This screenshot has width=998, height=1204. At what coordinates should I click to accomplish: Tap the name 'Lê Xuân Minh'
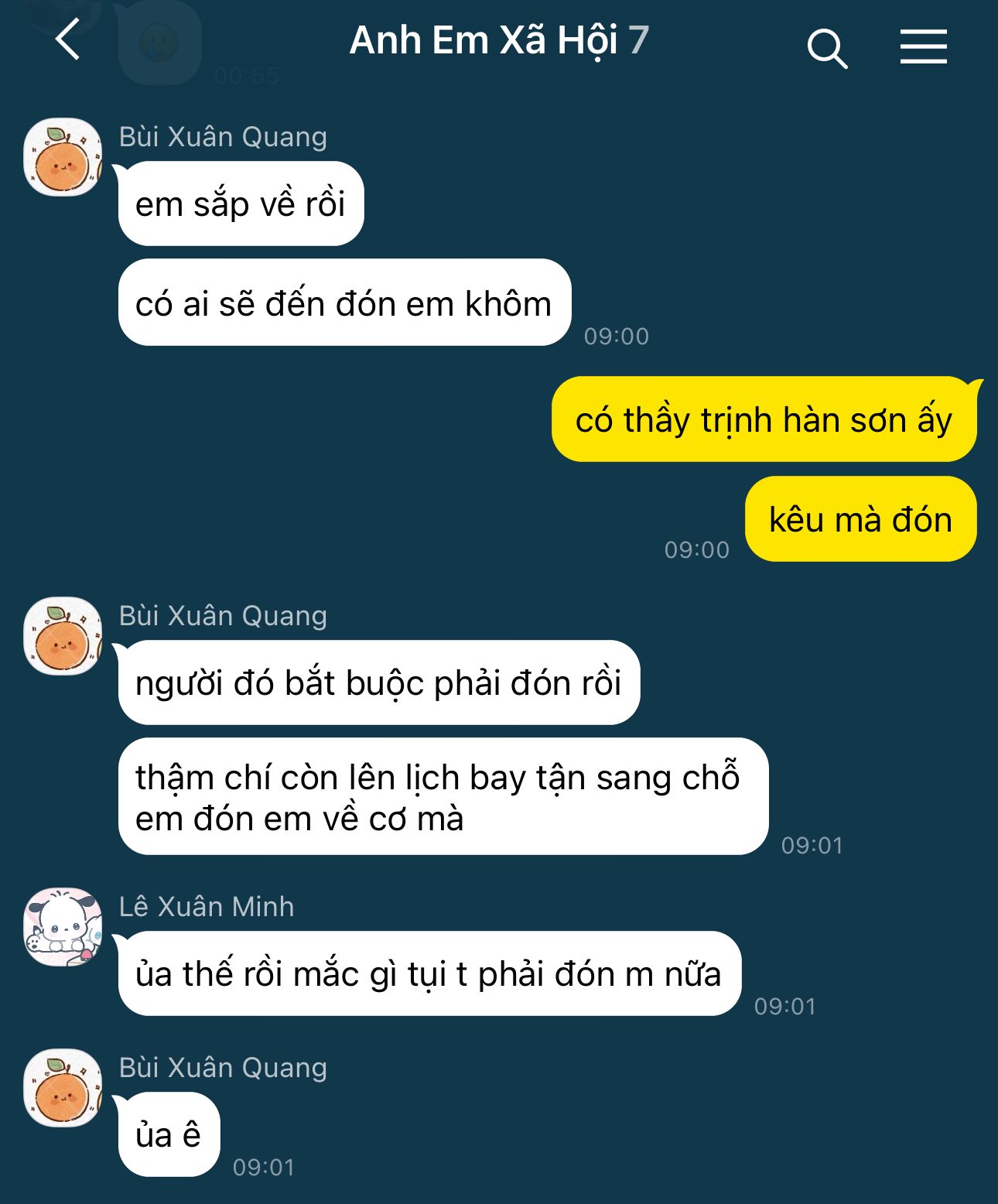pyautogui.click(x=207, y=906)
